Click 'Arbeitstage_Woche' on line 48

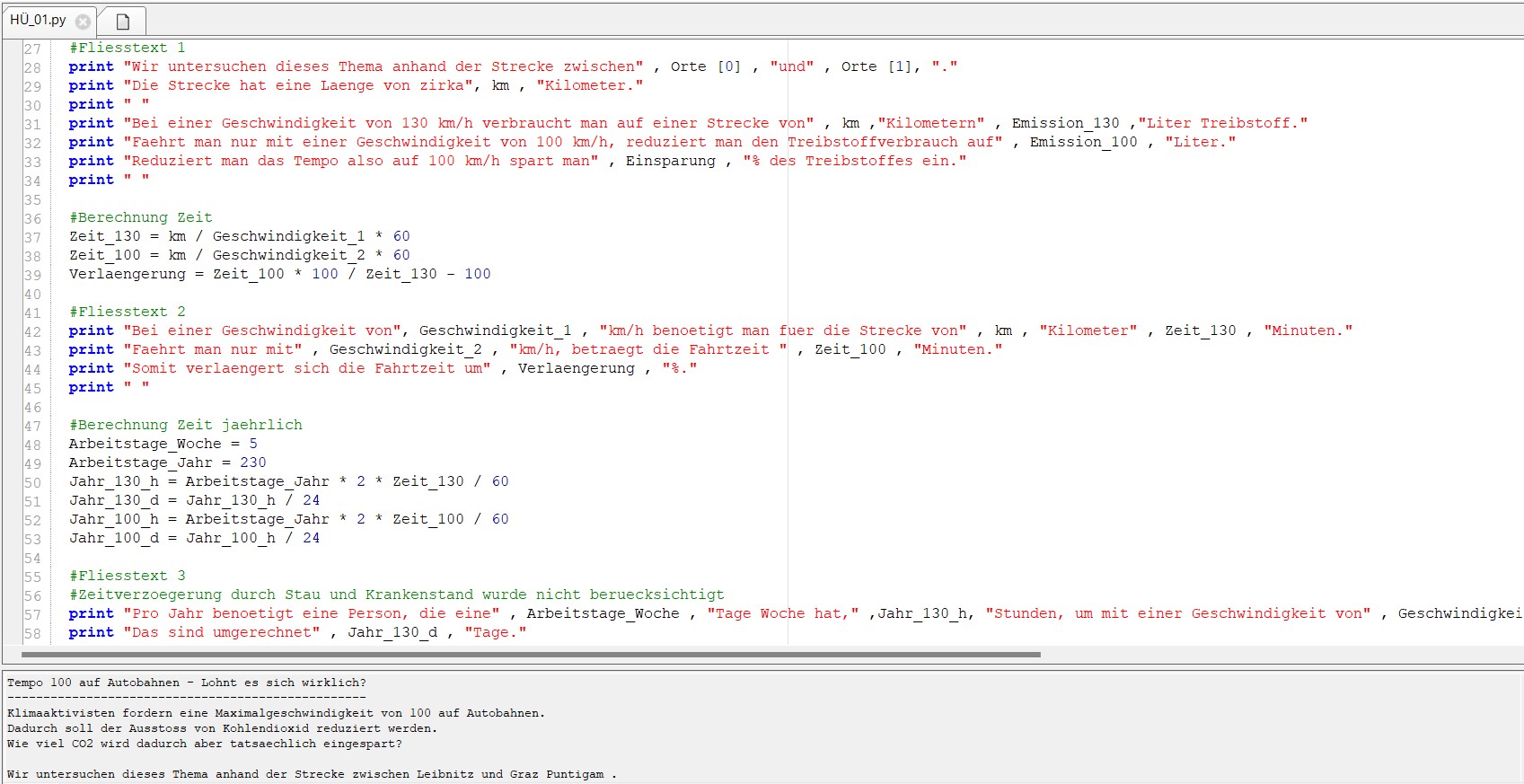[x=145, y=444]
